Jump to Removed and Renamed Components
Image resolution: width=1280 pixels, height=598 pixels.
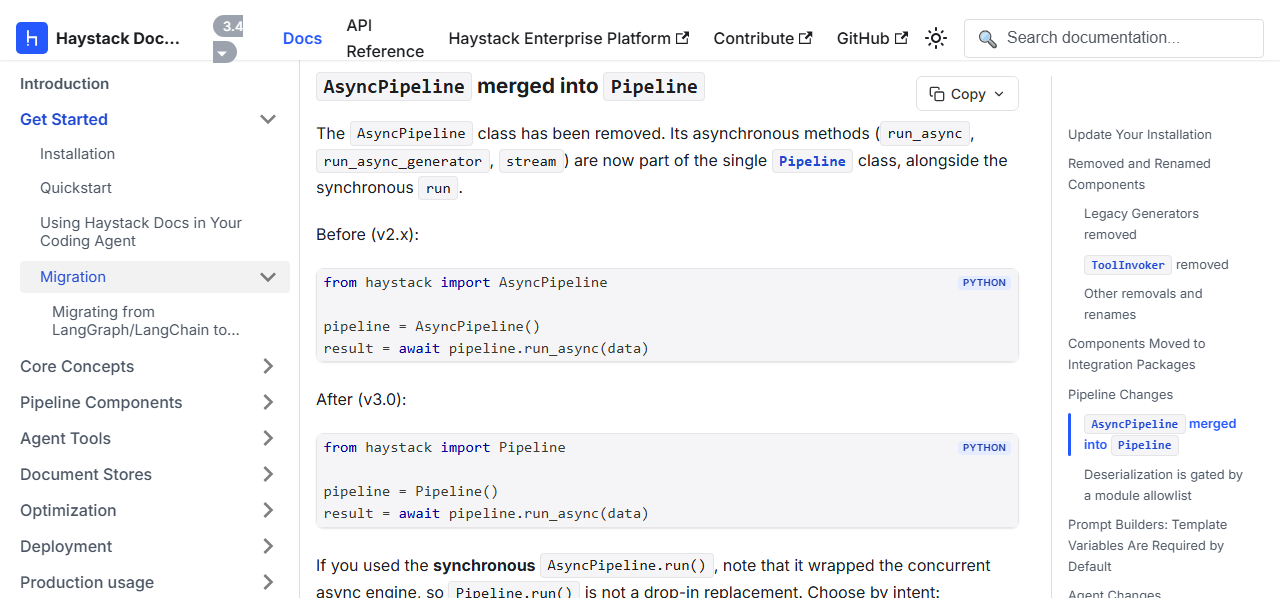[1139, 174]
